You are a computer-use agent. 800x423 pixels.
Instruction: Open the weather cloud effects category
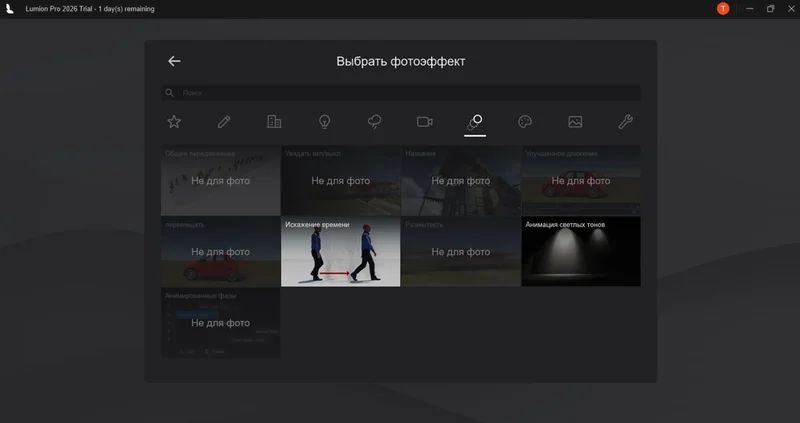[374, 121]
